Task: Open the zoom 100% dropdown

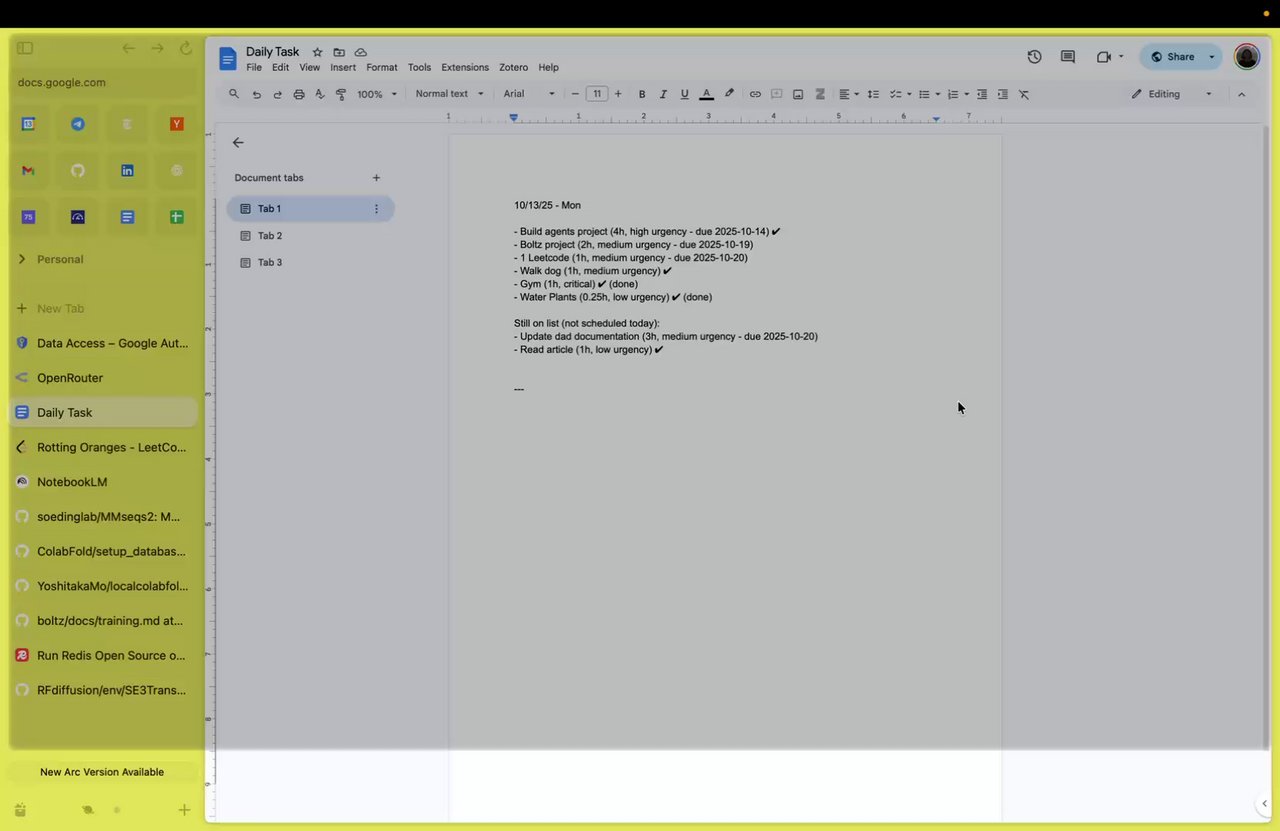Action: pyautogui.click(x=378, y=94)
